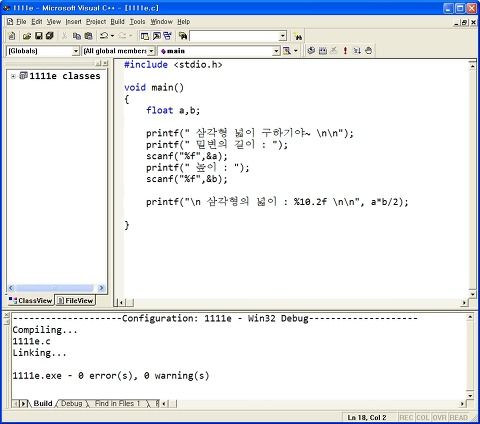The width and height of the screenshot is (480, 424).
Task: Click the output pane scroll down arrow
Action: [x=470, y=395]
